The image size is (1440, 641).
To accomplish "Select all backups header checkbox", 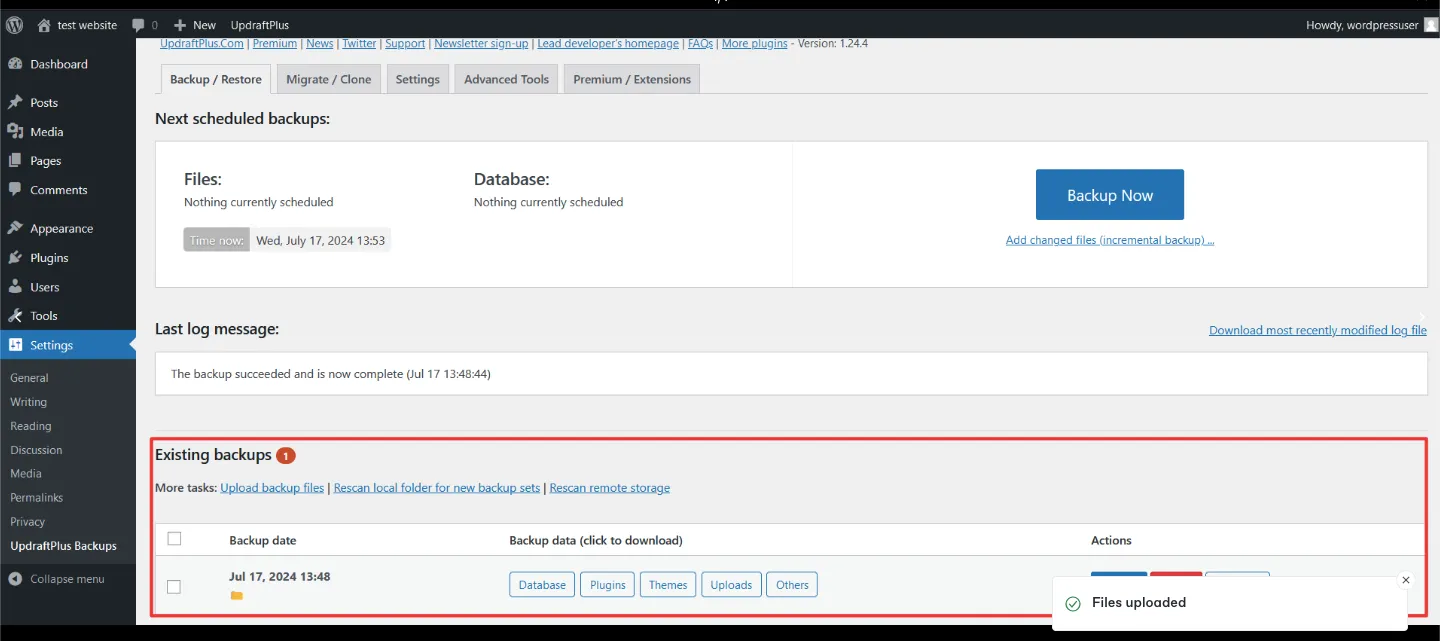I will (x=174, y=539).
